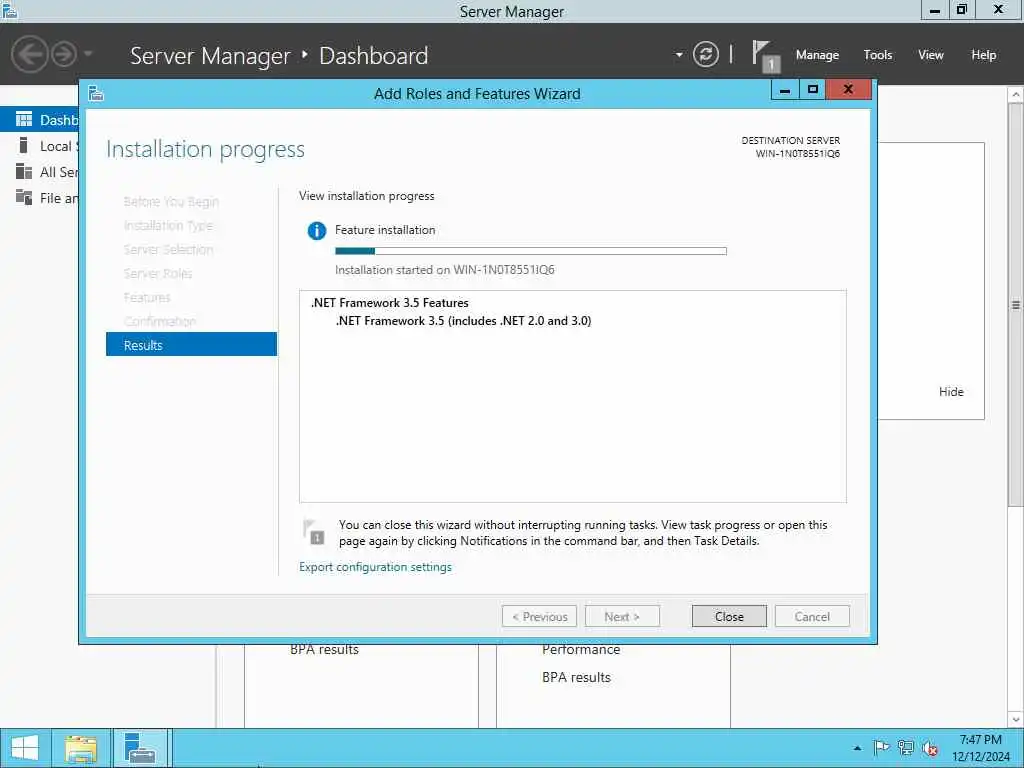Viewport: 1024px width, 768px height.
Task: Select File and Storage Services icon
Action: point(24,197)
